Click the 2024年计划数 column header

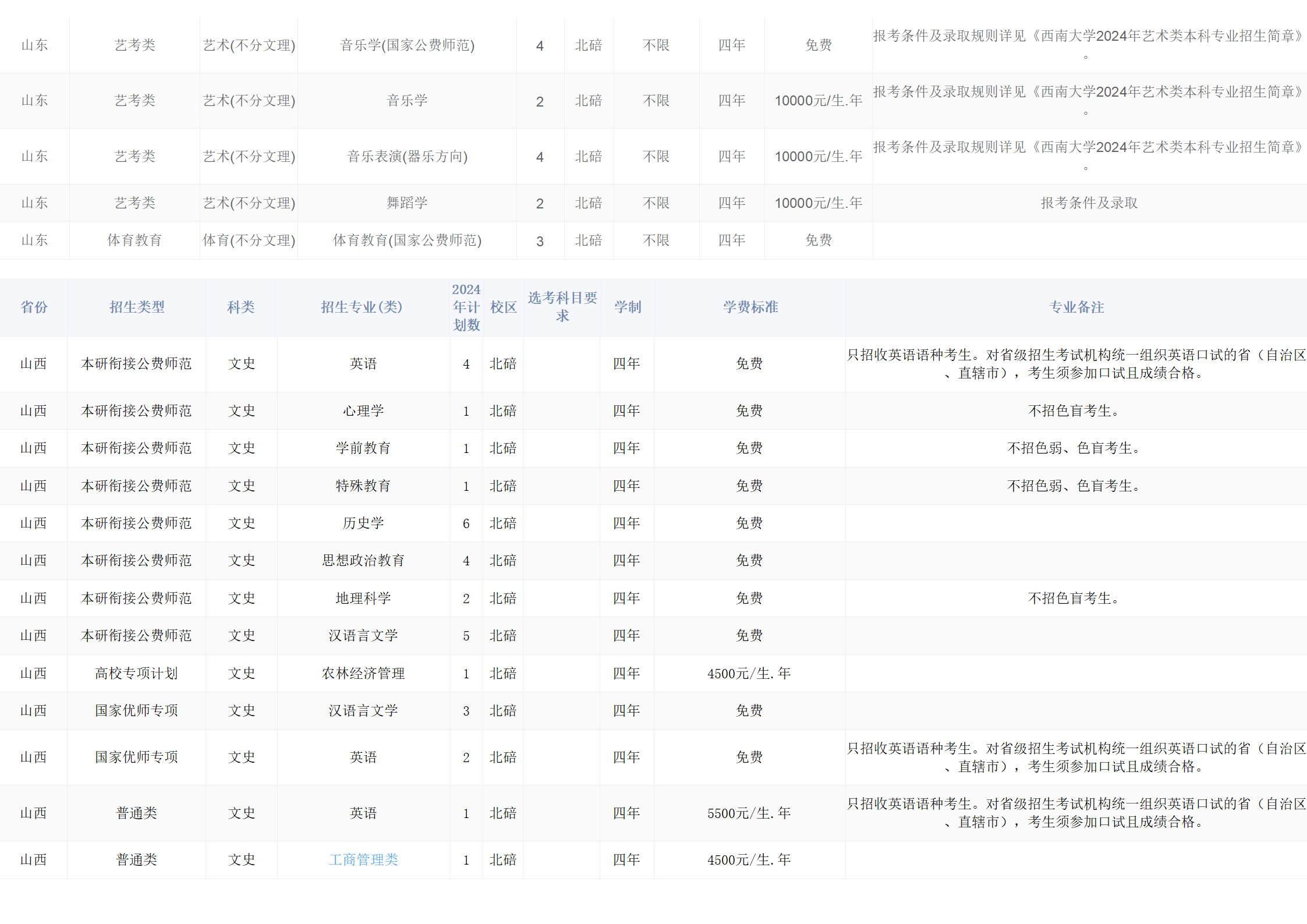[466, 307]
